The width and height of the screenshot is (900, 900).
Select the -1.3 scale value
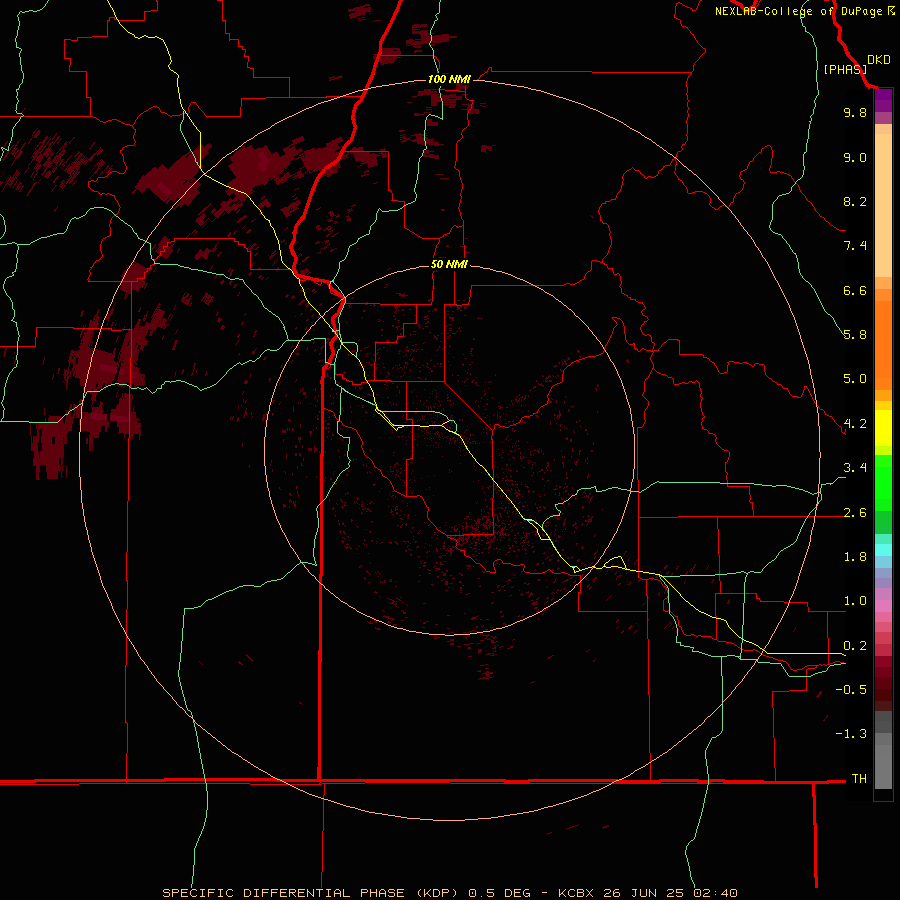point(851,734)
